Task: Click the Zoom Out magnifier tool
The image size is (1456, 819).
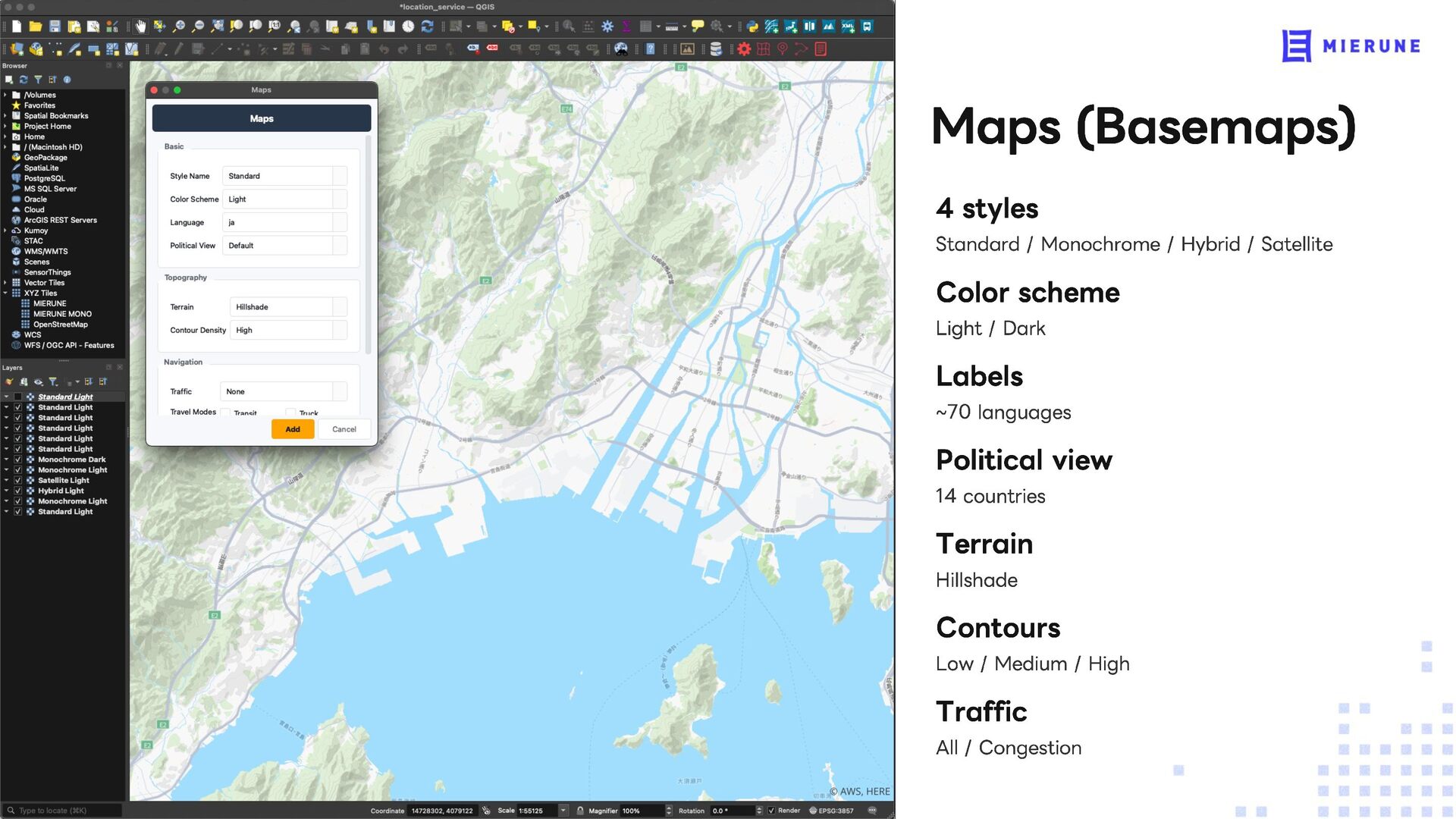Action: click(x=198, y=27)
